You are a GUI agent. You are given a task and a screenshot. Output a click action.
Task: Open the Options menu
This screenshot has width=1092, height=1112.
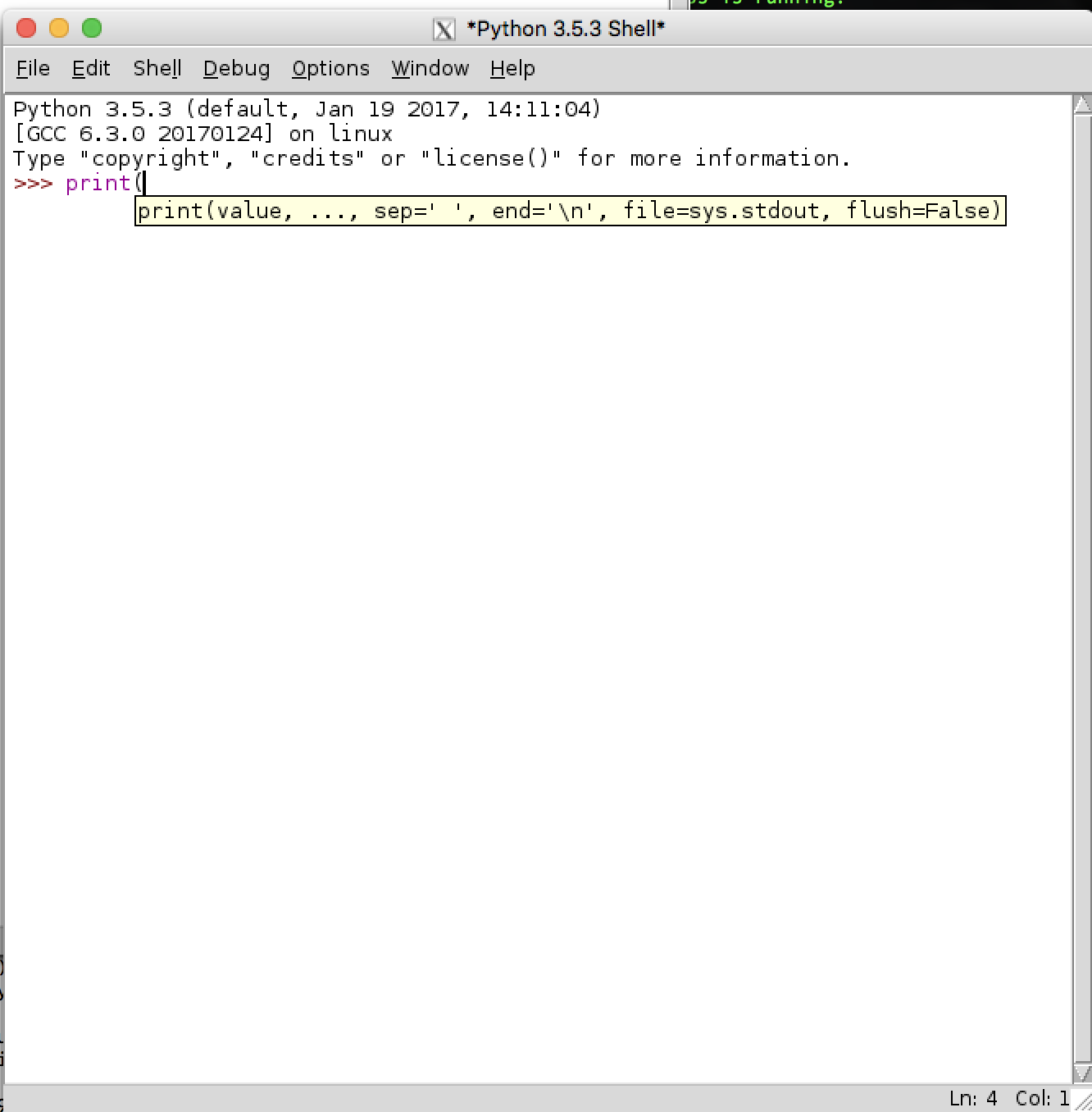(330, 68)
